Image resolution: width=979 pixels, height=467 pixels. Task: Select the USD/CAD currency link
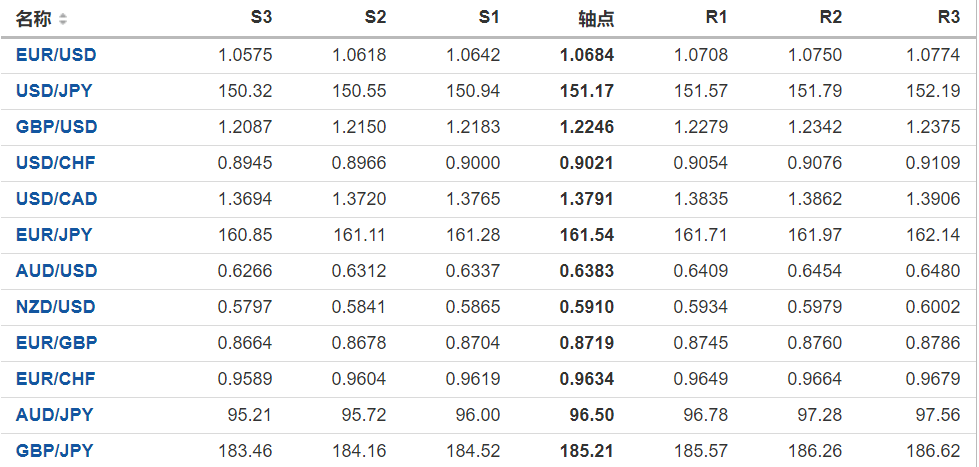(x=56, y=199)
